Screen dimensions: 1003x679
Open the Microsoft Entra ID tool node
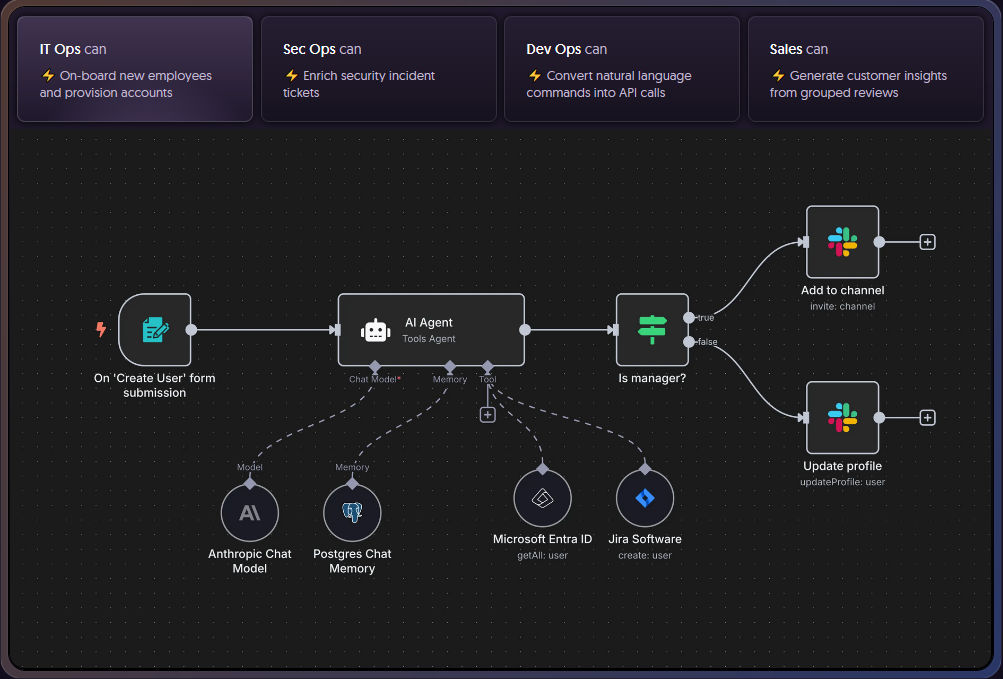[x=542, y=498]
